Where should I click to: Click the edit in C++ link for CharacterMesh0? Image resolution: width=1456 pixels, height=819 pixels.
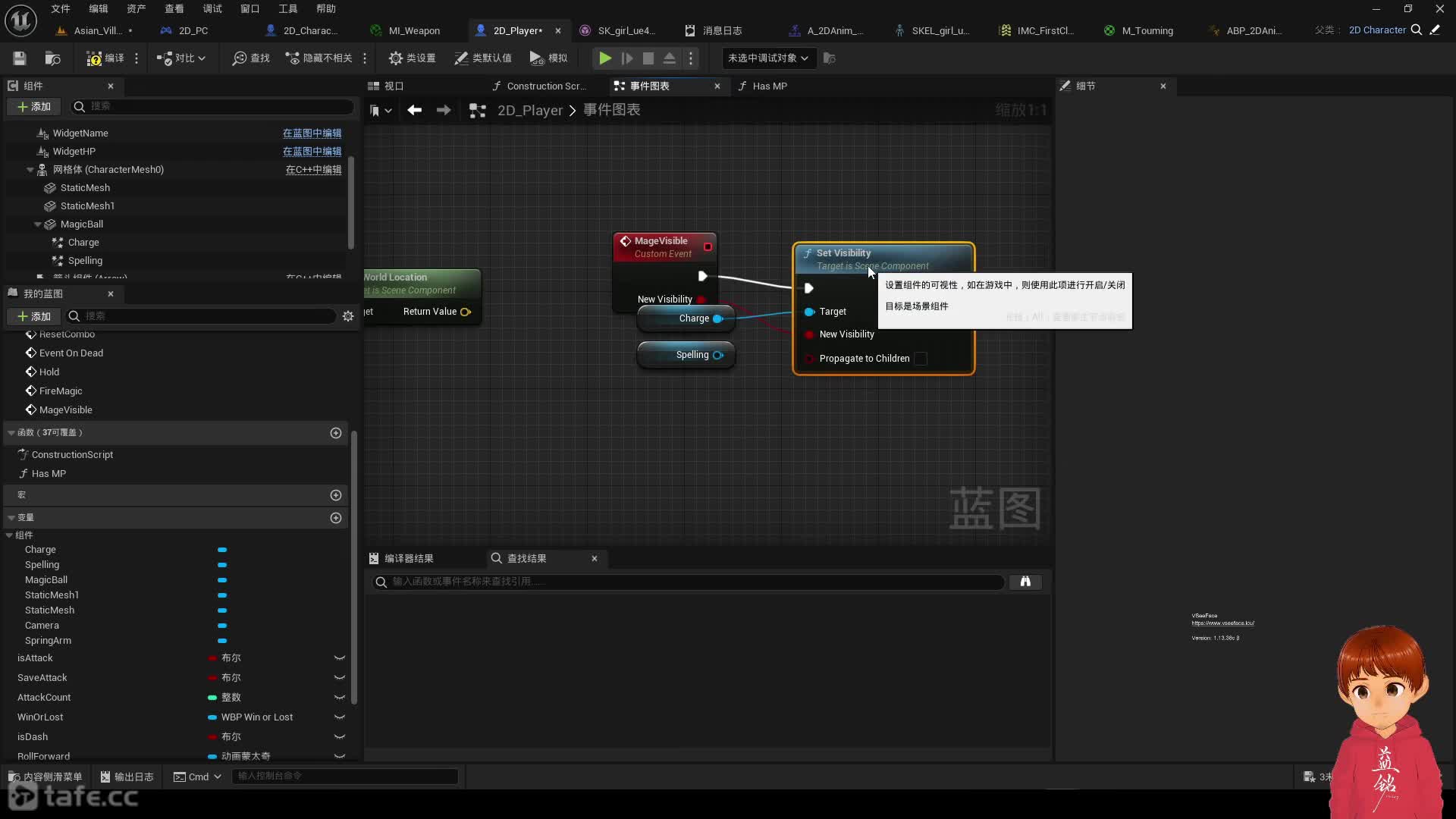tap(313, 170)
